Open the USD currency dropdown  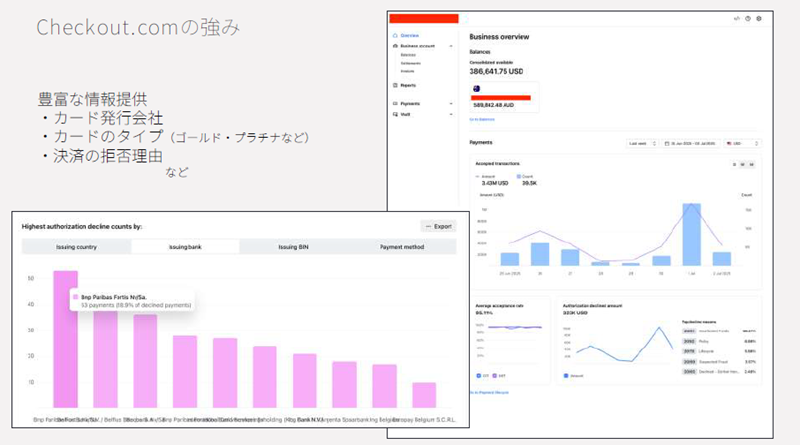pyautogui.click(x=742, y=143)
